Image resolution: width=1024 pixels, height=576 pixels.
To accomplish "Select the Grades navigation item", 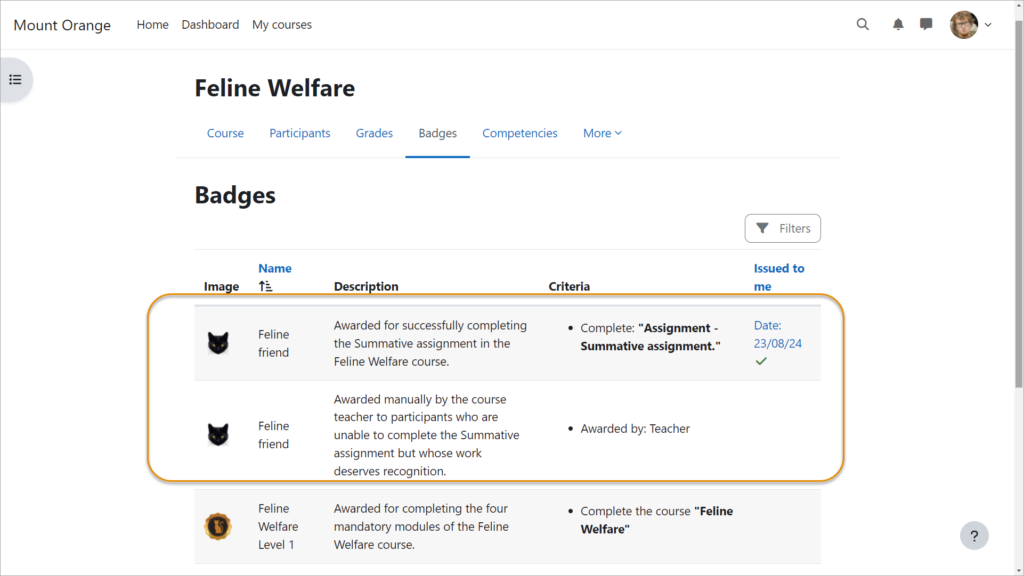I will (374, 133).
